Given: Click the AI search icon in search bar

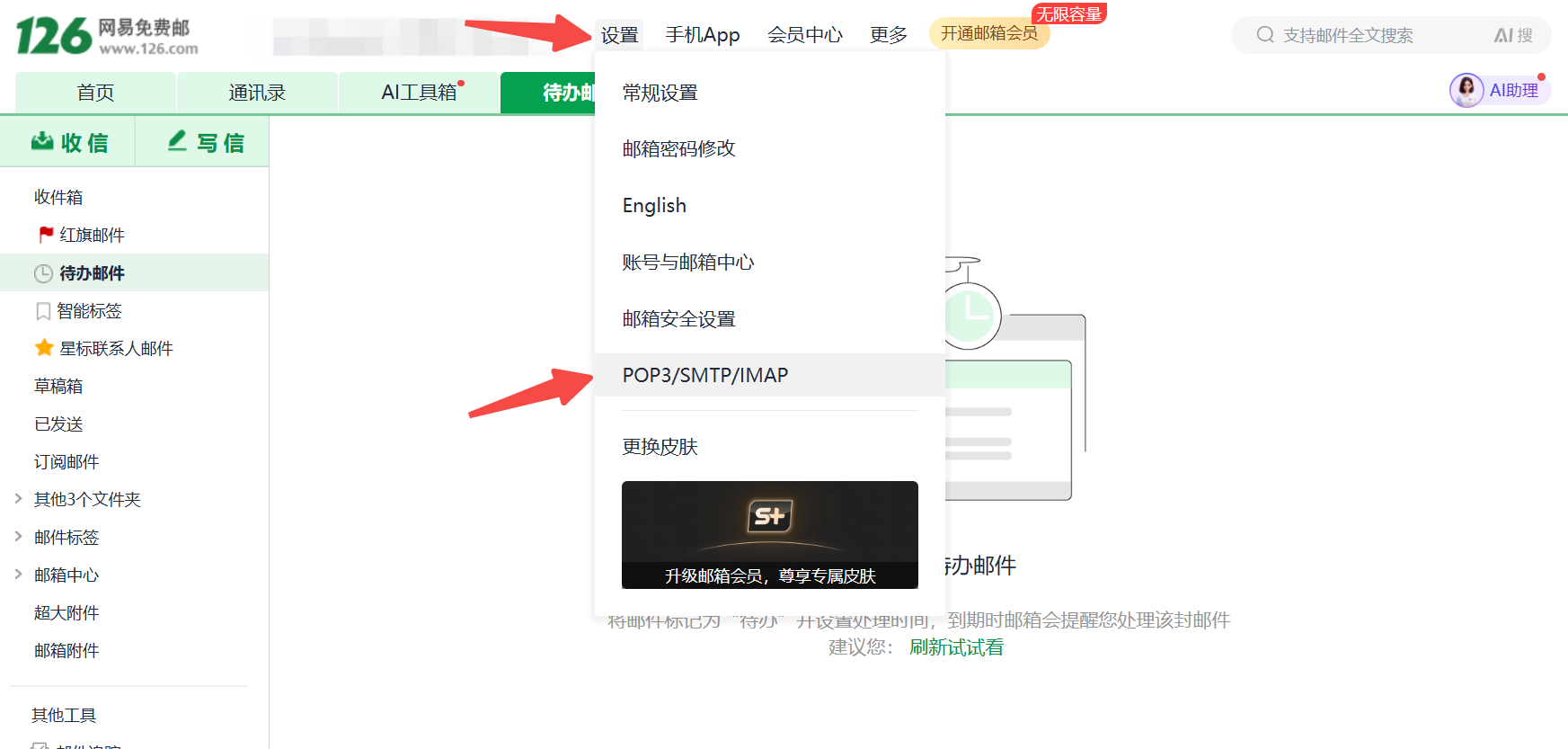Looking at the screenshot, I should (x=1512, y=35).
